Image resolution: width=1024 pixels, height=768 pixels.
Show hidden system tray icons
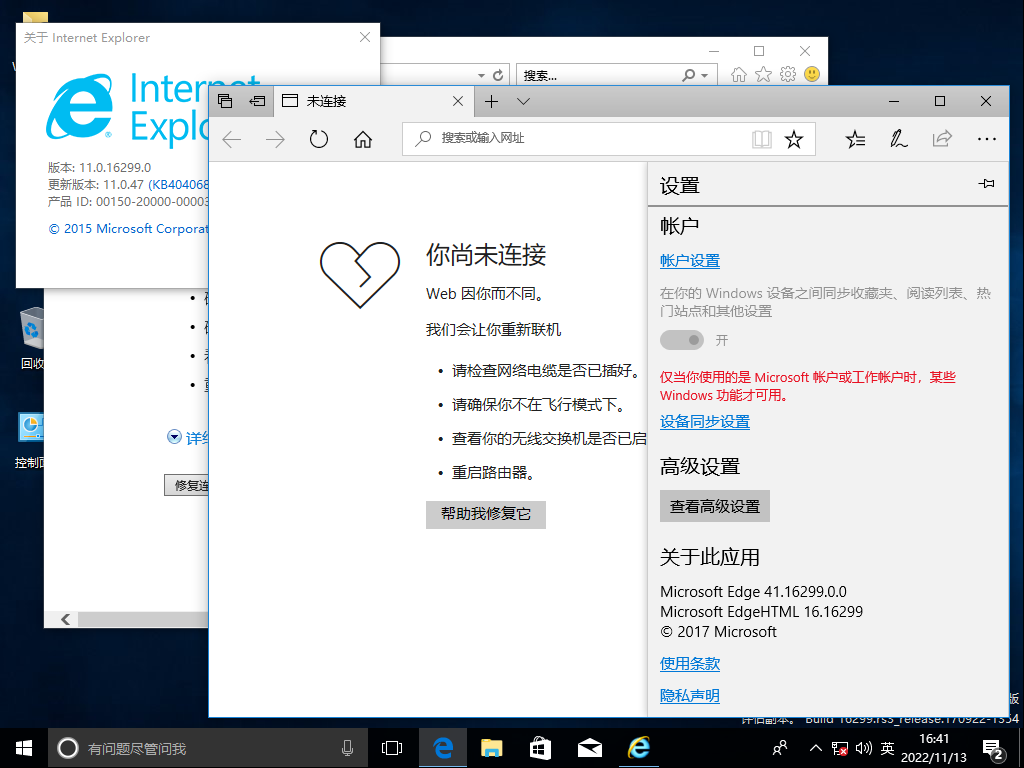click(816, 748)
